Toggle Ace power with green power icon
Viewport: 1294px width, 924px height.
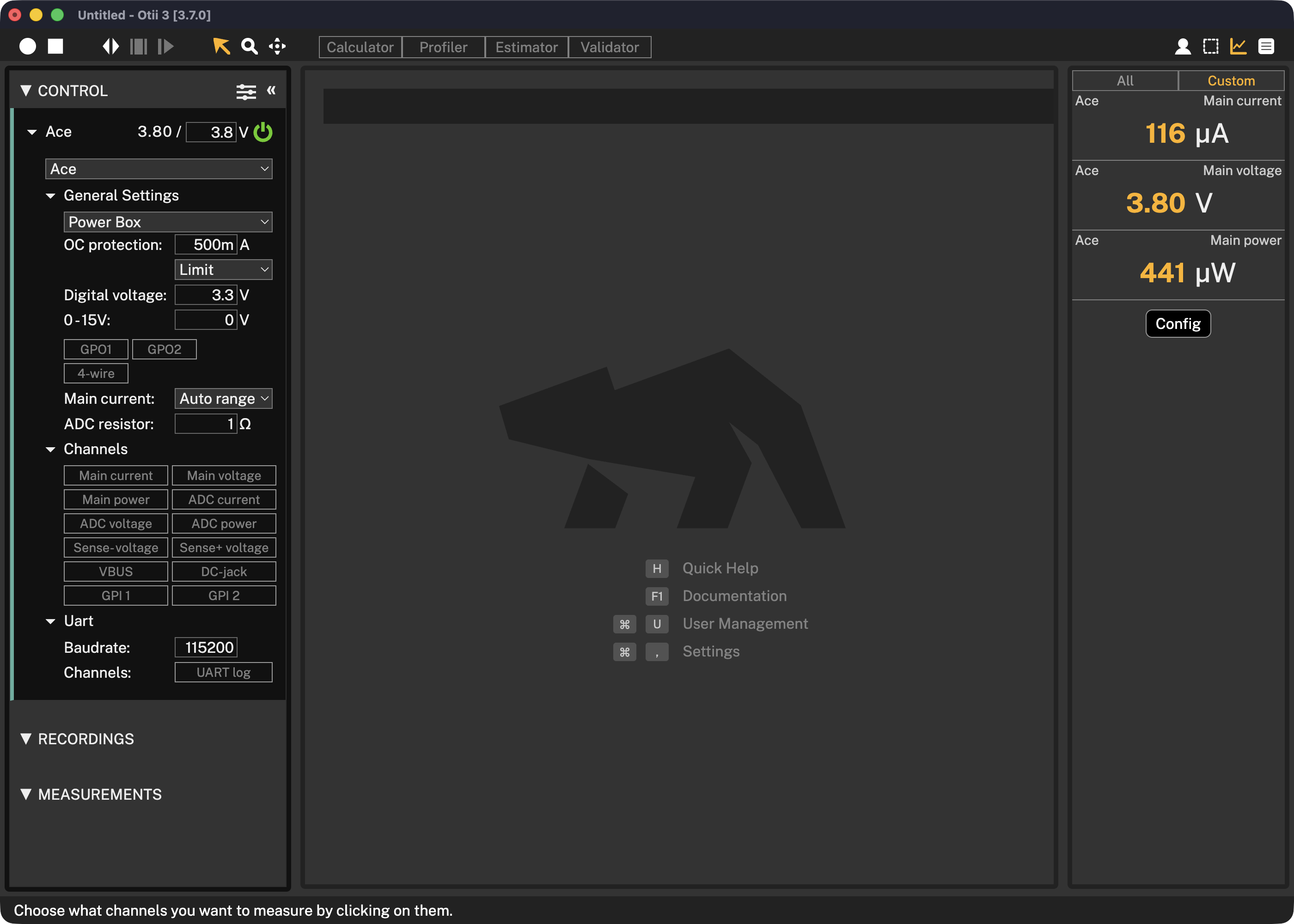point(263,132)
